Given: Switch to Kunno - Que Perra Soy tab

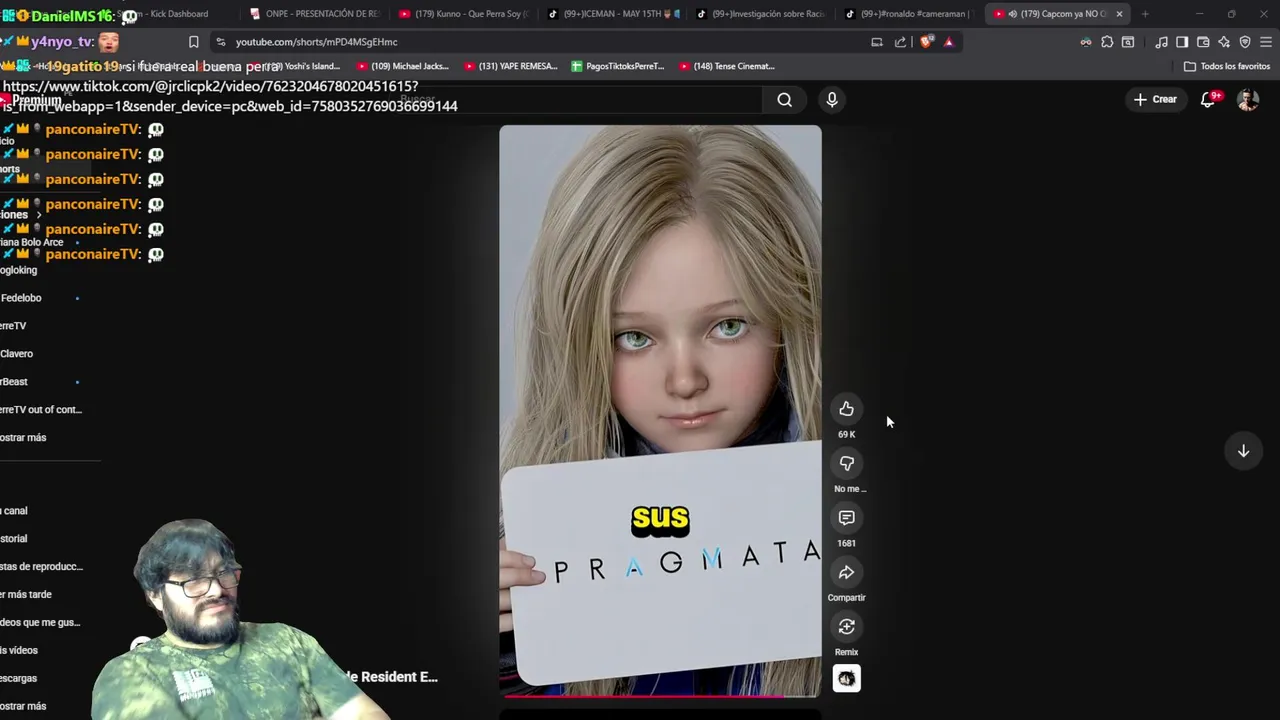Looking at the screenshot, I should pyautogui.click(x=464, y=14).
